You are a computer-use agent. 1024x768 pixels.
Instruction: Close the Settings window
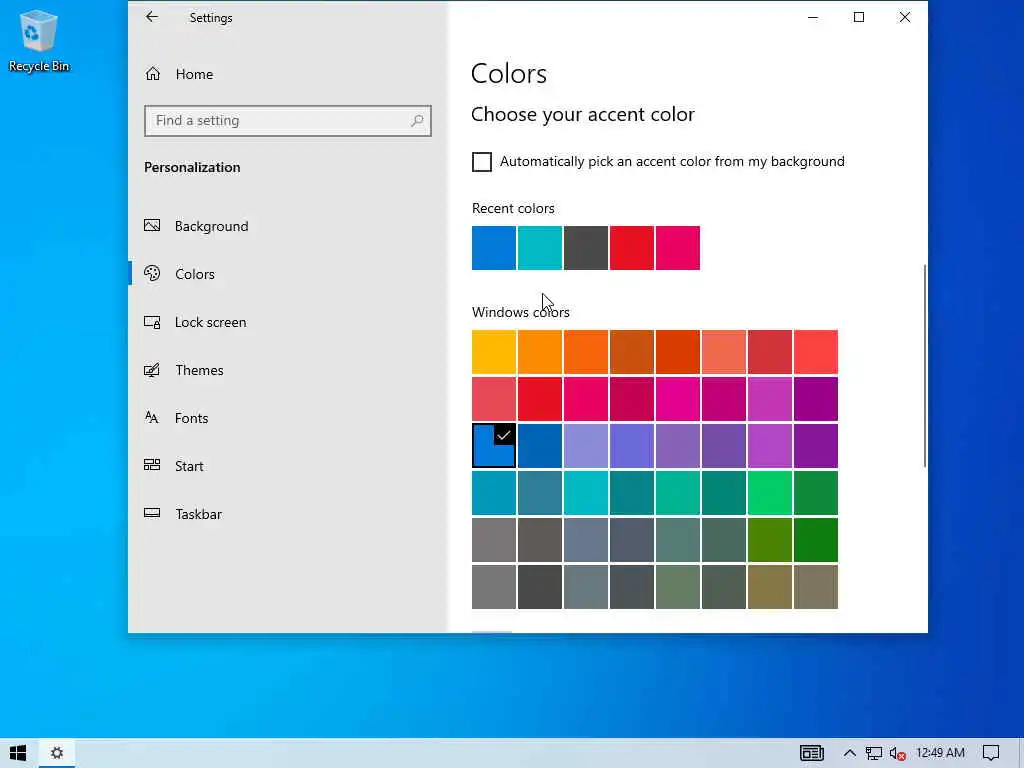(904, 18)
